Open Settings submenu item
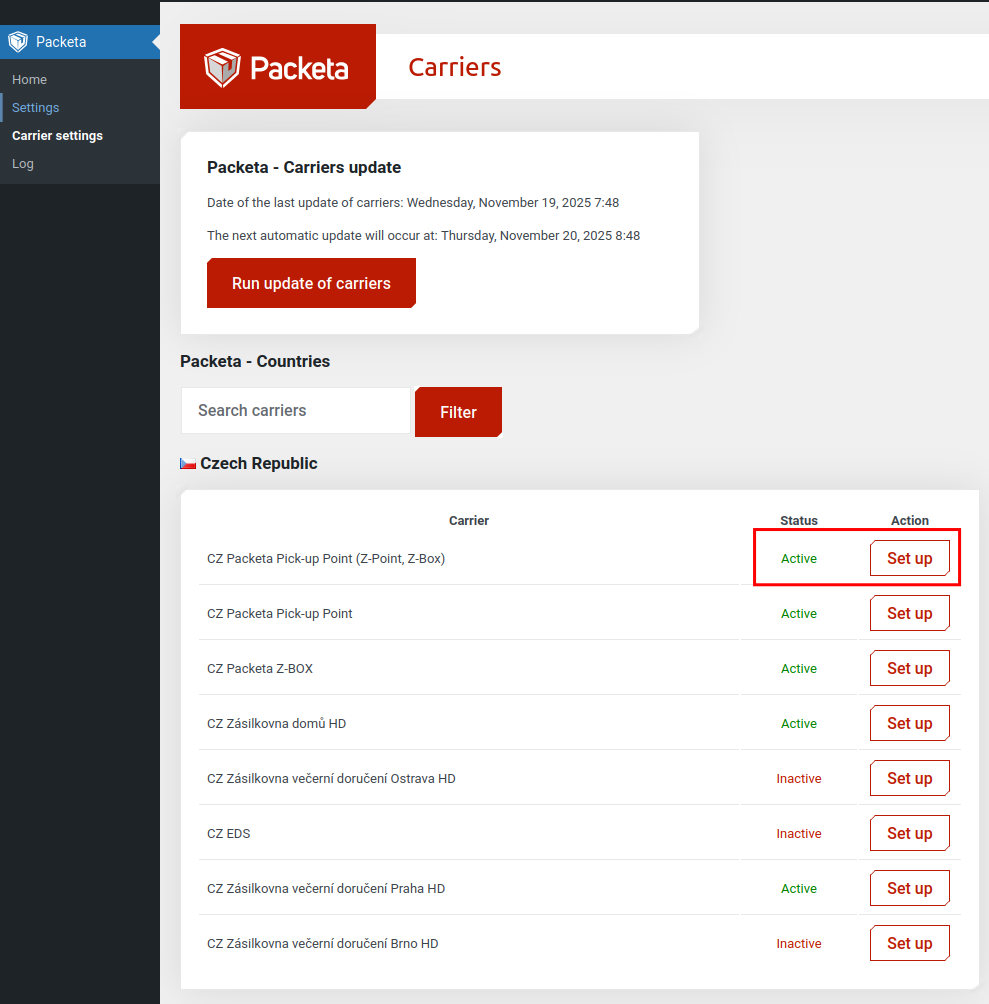Viewport: 989px width, 1004px height. pos(35,108)
